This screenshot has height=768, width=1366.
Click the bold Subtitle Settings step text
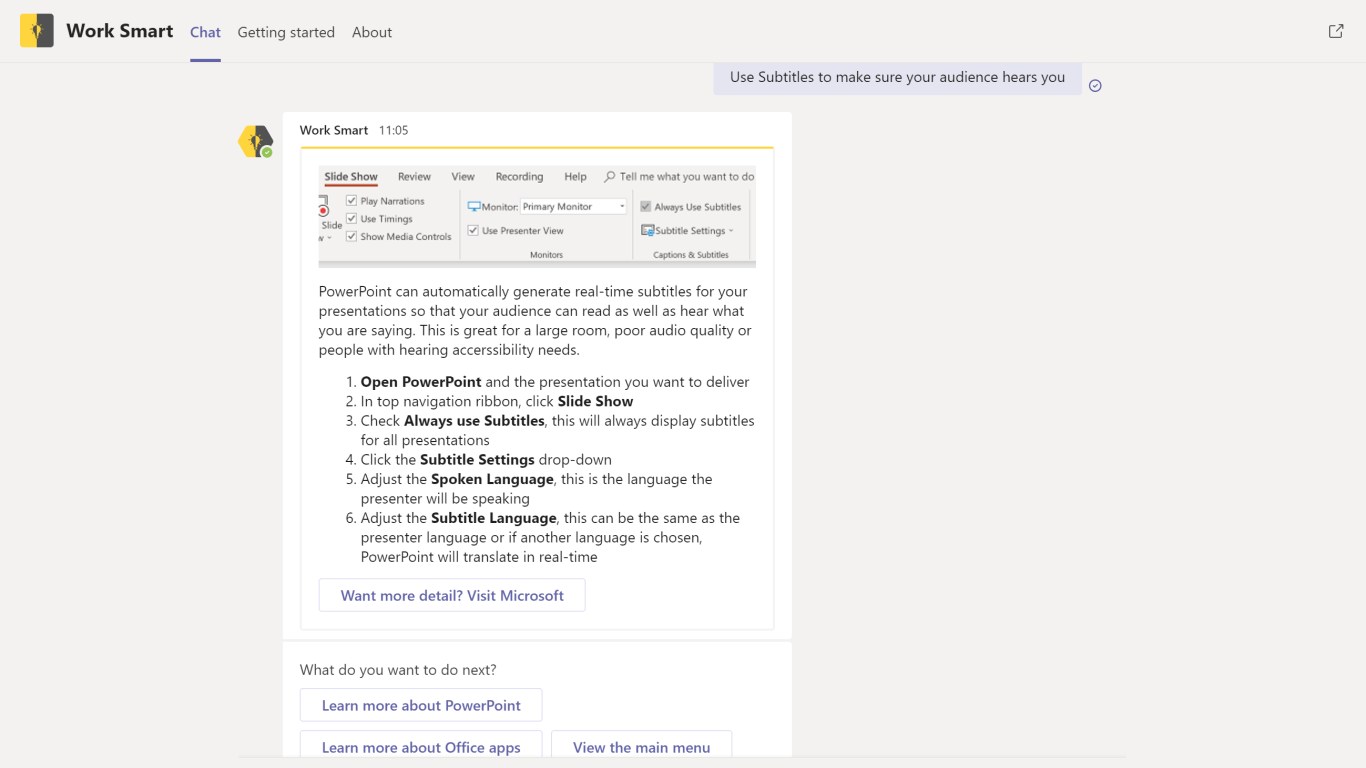click(477, 460)
